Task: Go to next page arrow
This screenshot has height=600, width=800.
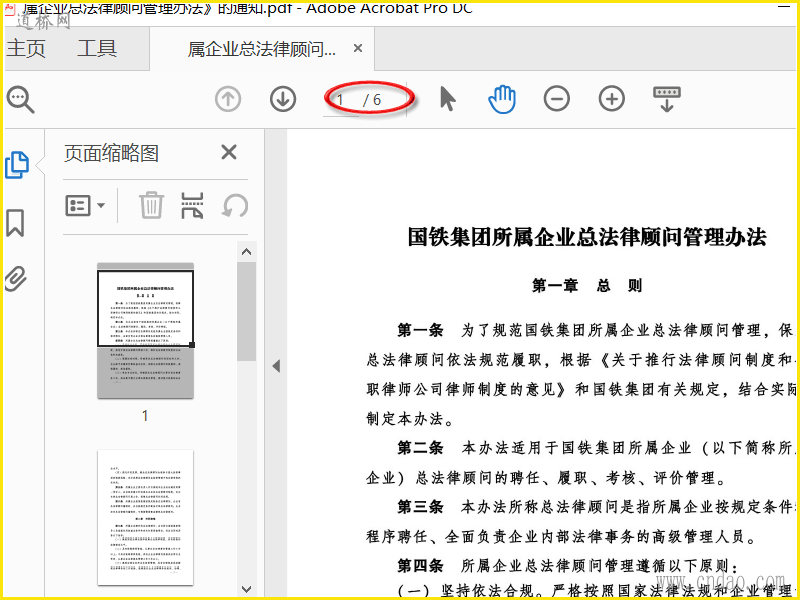Action: 283,99
